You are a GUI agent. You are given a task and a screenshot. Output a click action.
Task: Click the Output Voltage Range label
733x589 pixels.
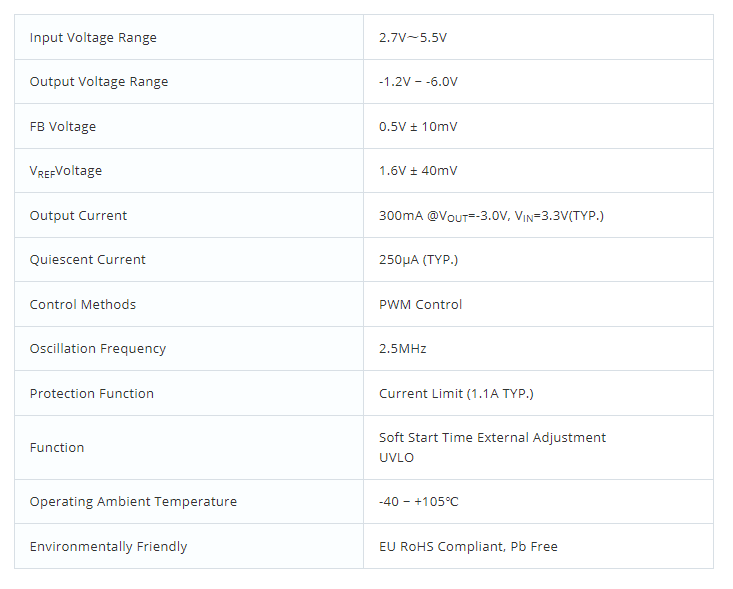(99, 82)
